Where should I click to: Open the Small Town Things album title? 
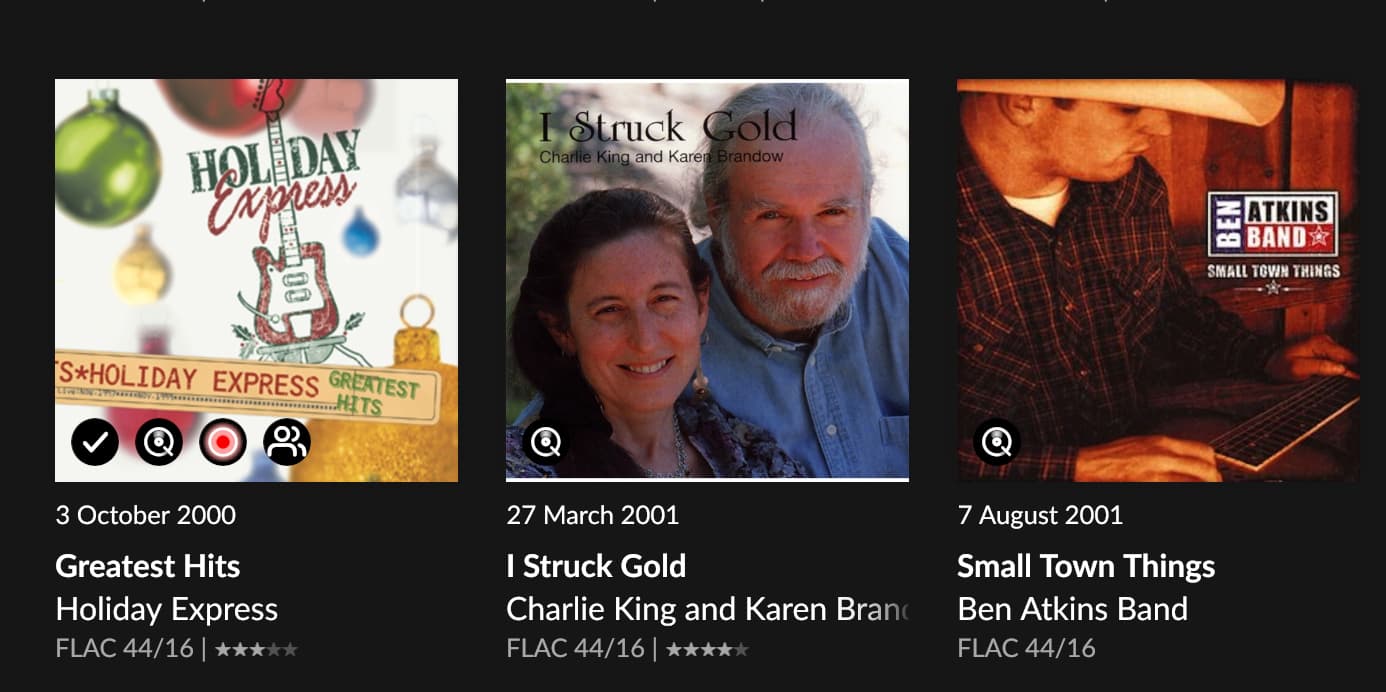[x=1086, y=566]
